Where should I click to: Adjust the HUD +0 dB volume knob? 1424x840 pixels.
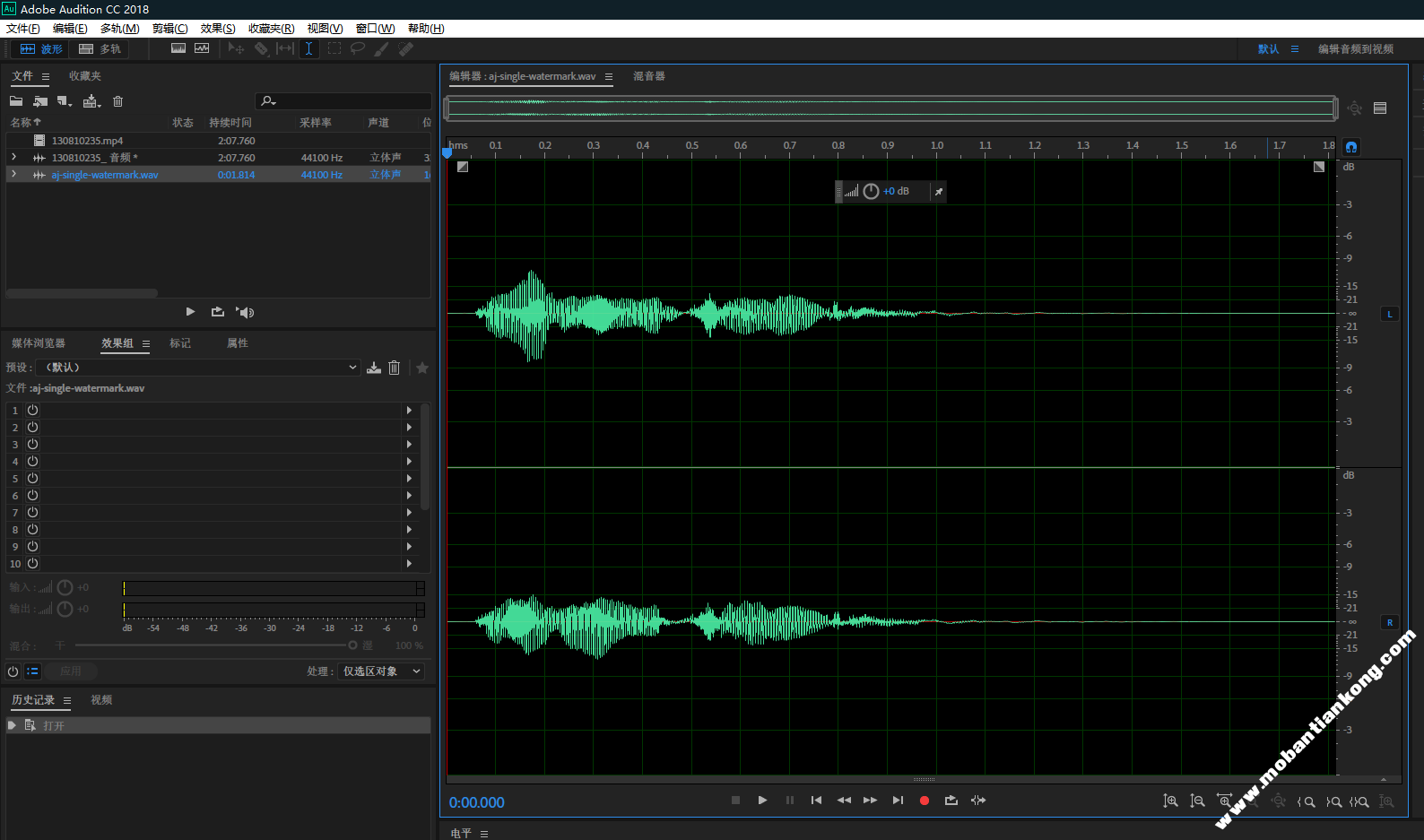point(871,192)
